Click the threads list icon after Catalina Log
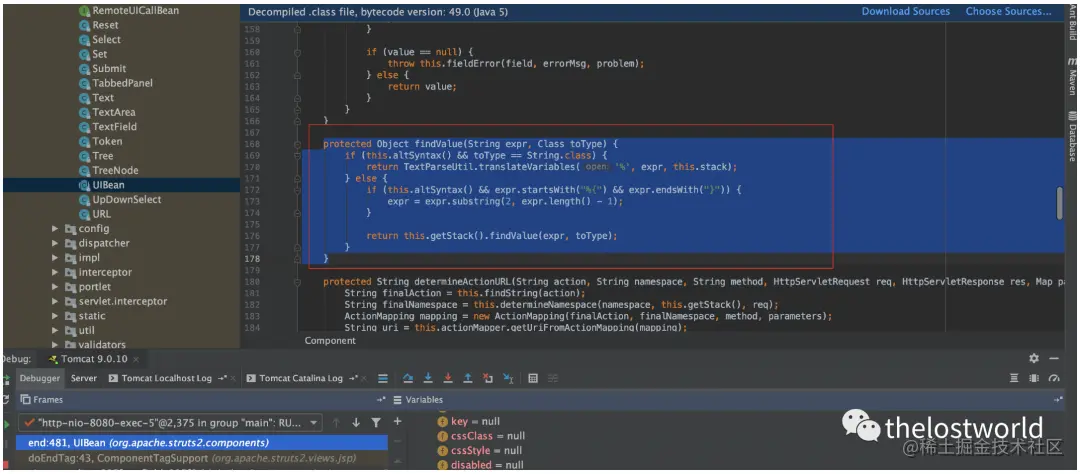 [x=383, y=378]
